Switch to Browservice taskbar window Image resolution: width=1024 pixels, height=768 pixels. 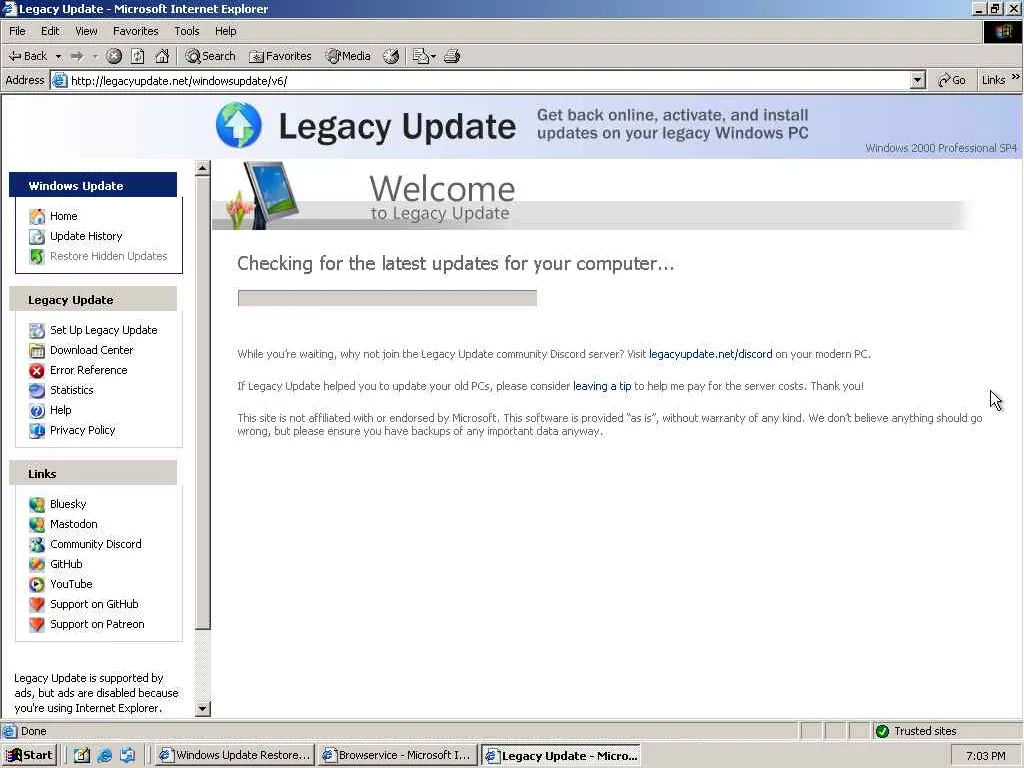click(x=398, y=755)
